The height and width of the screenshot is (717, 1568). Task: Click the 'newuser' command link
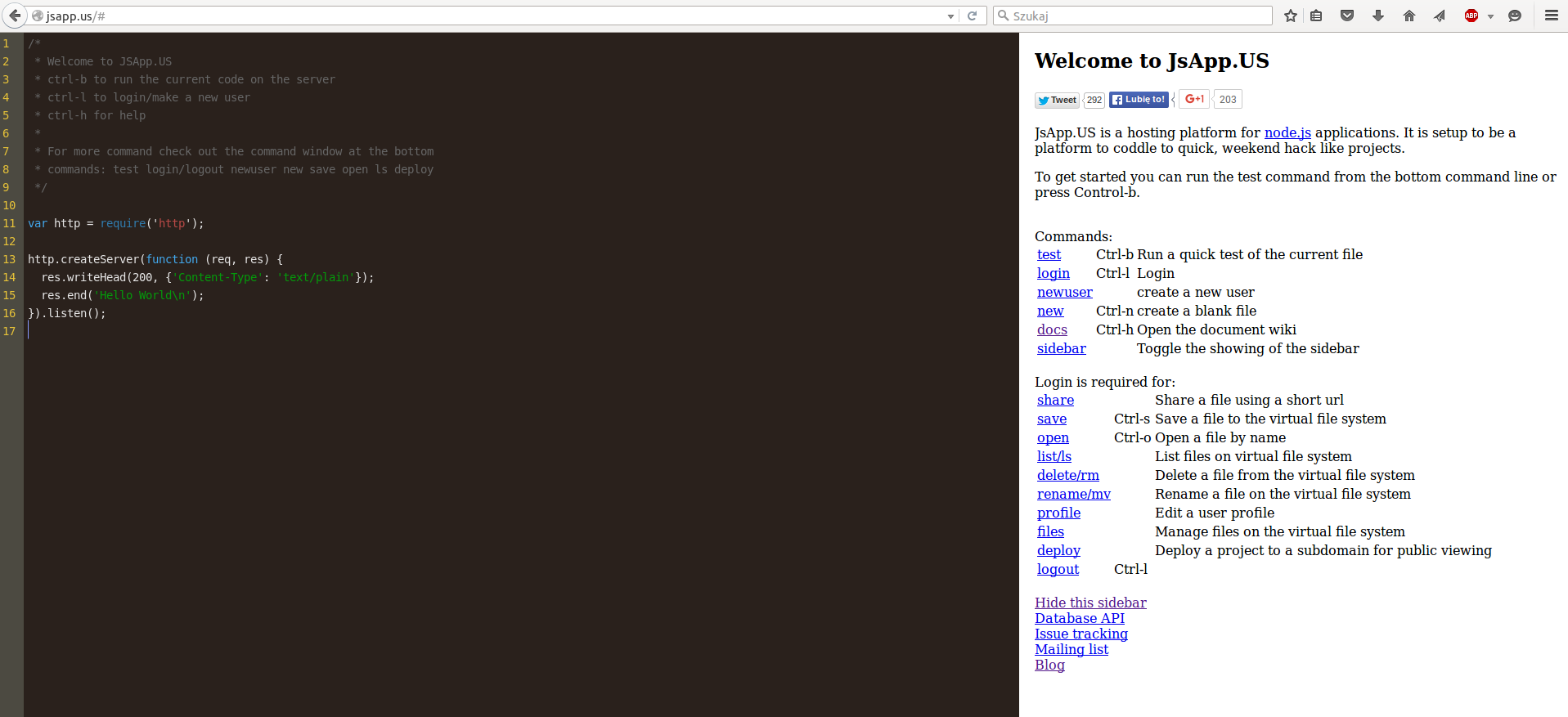point(1065,292)
